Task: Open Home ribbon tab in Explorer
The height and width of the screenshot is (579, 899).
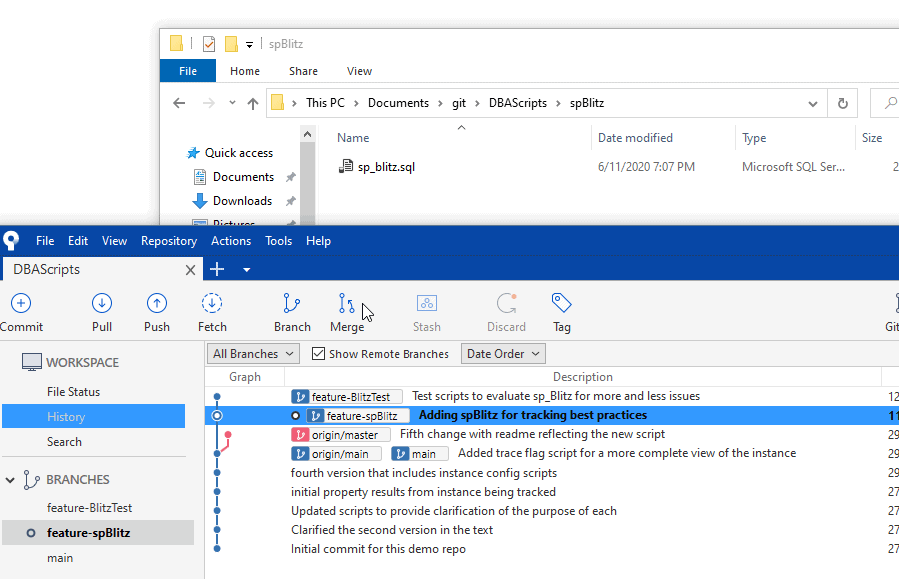Action: click(x=245, y=71)
